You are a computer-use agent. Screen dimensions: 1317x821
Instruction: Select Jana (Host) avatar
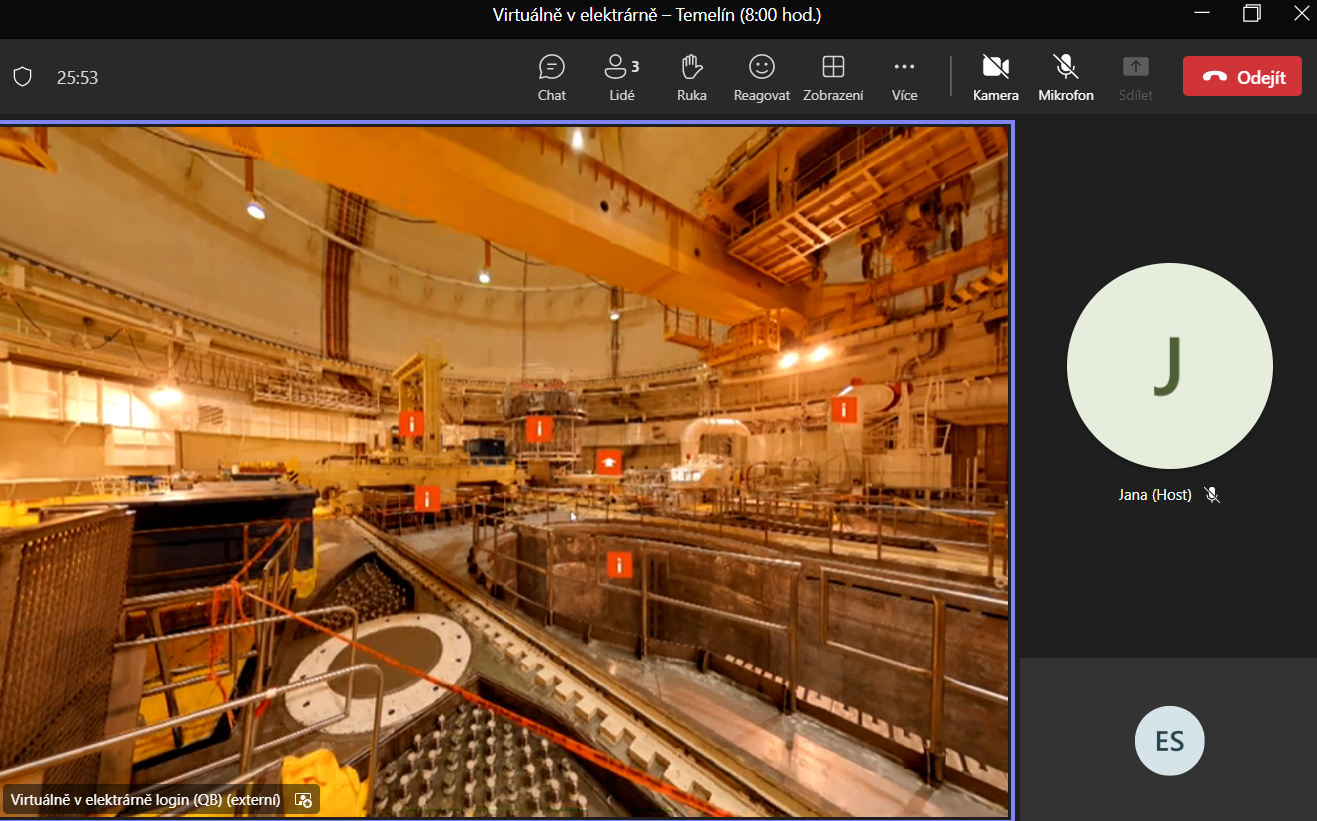click(1169, 366)
